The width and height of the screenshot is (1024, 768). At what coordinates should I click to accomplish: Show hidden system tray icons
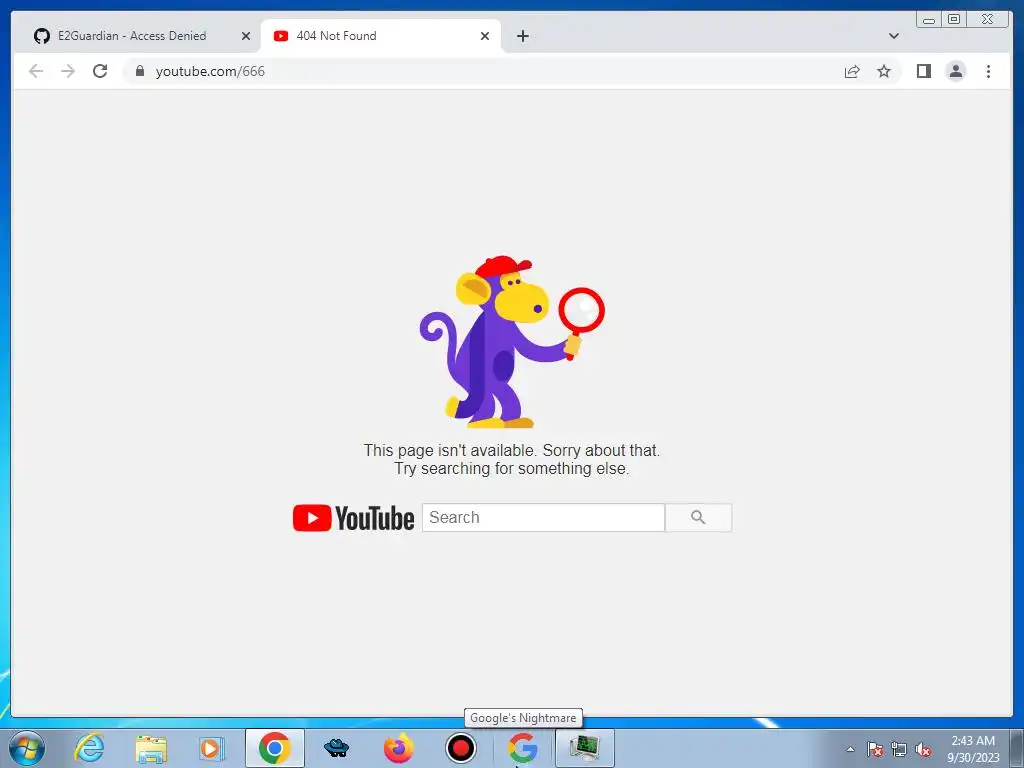point(850,749)
